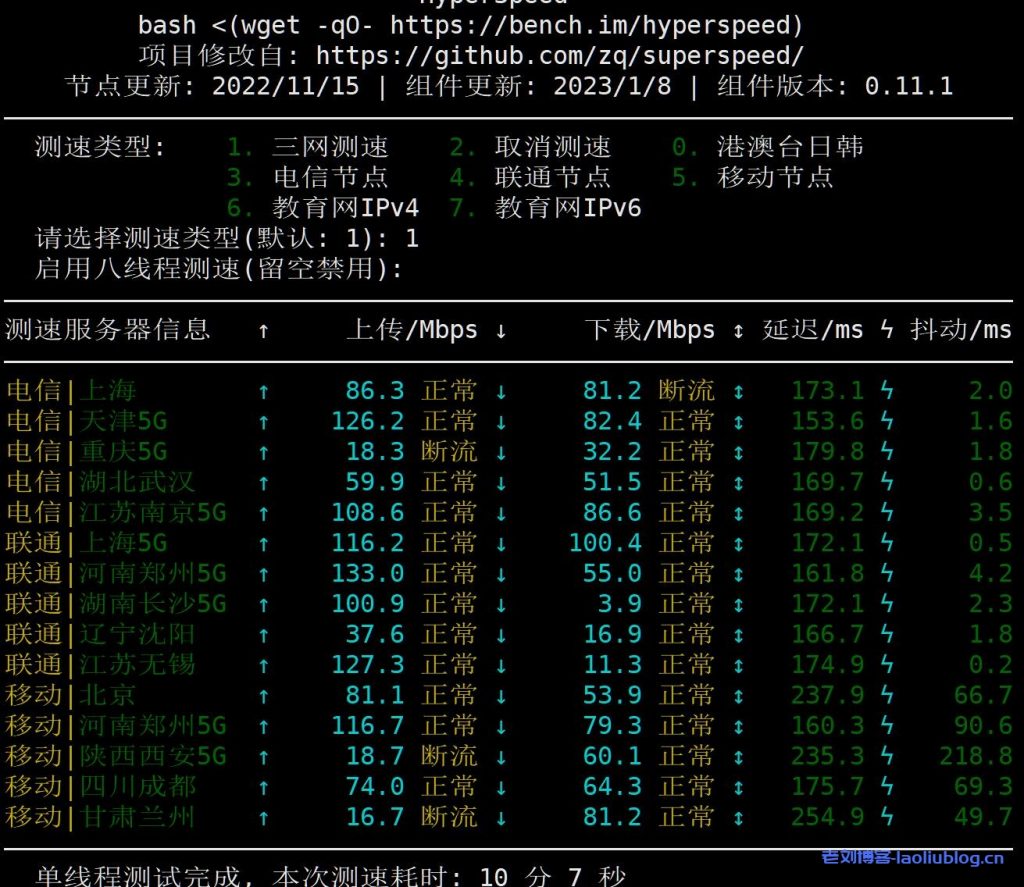
Task: Click the lightning icon in 移动|北京 row
Action: pyautogui.click(x=886, y=695)
